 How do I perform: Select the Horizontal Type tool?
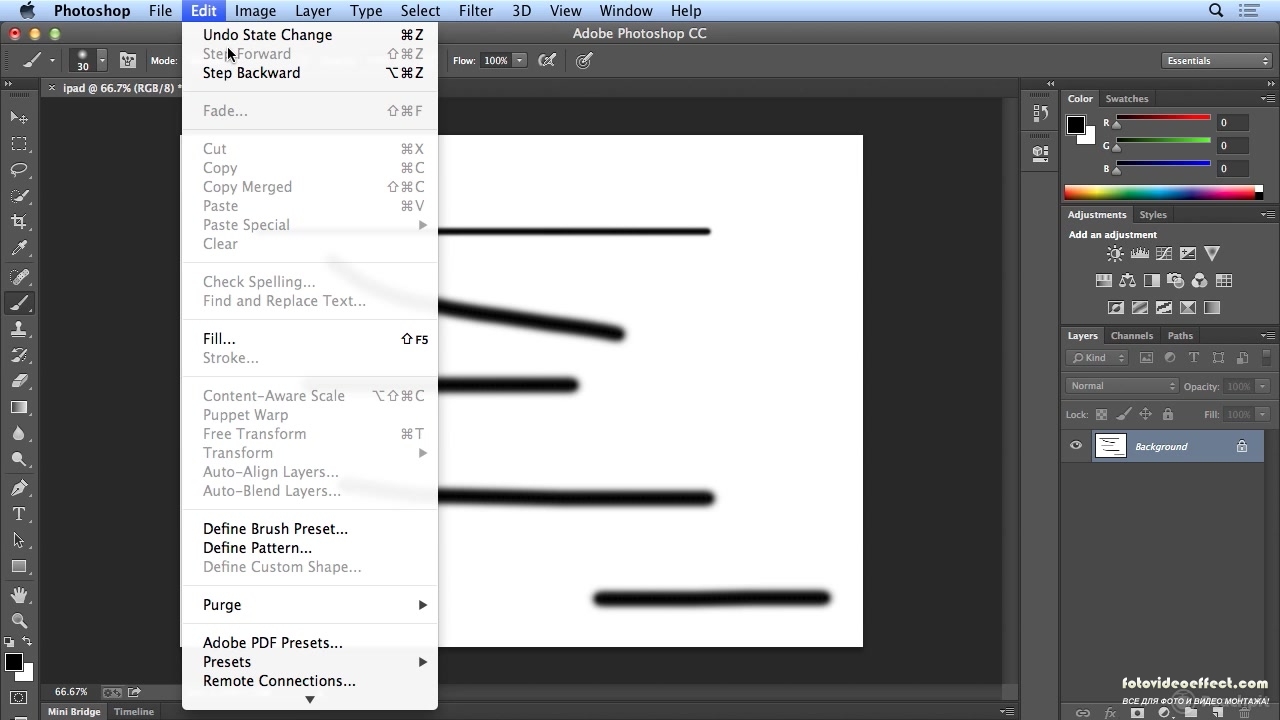pyautogui.click(x=19, y=514)
